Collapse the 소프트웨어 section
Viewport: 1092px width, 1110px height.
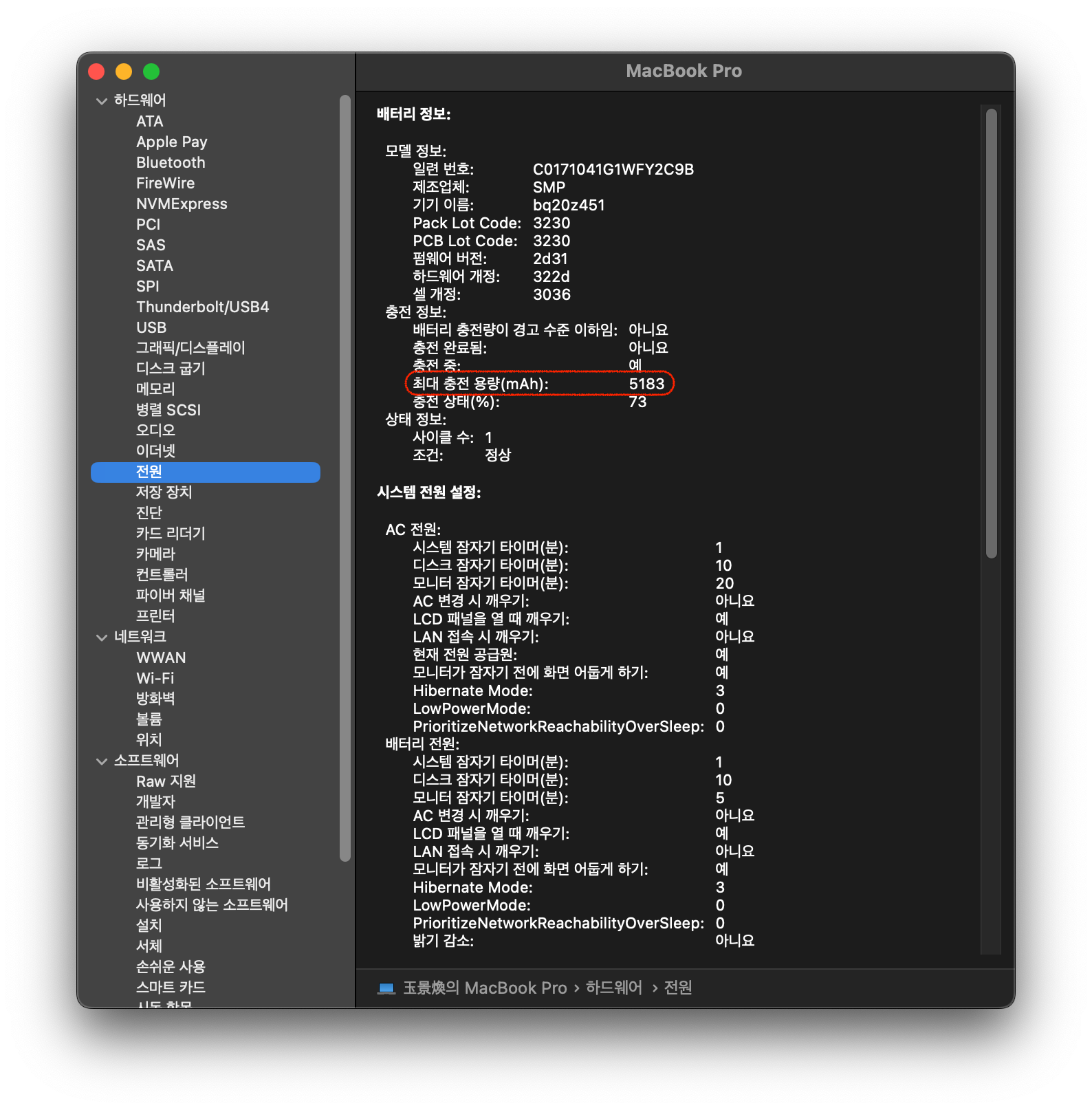(102, 761)
